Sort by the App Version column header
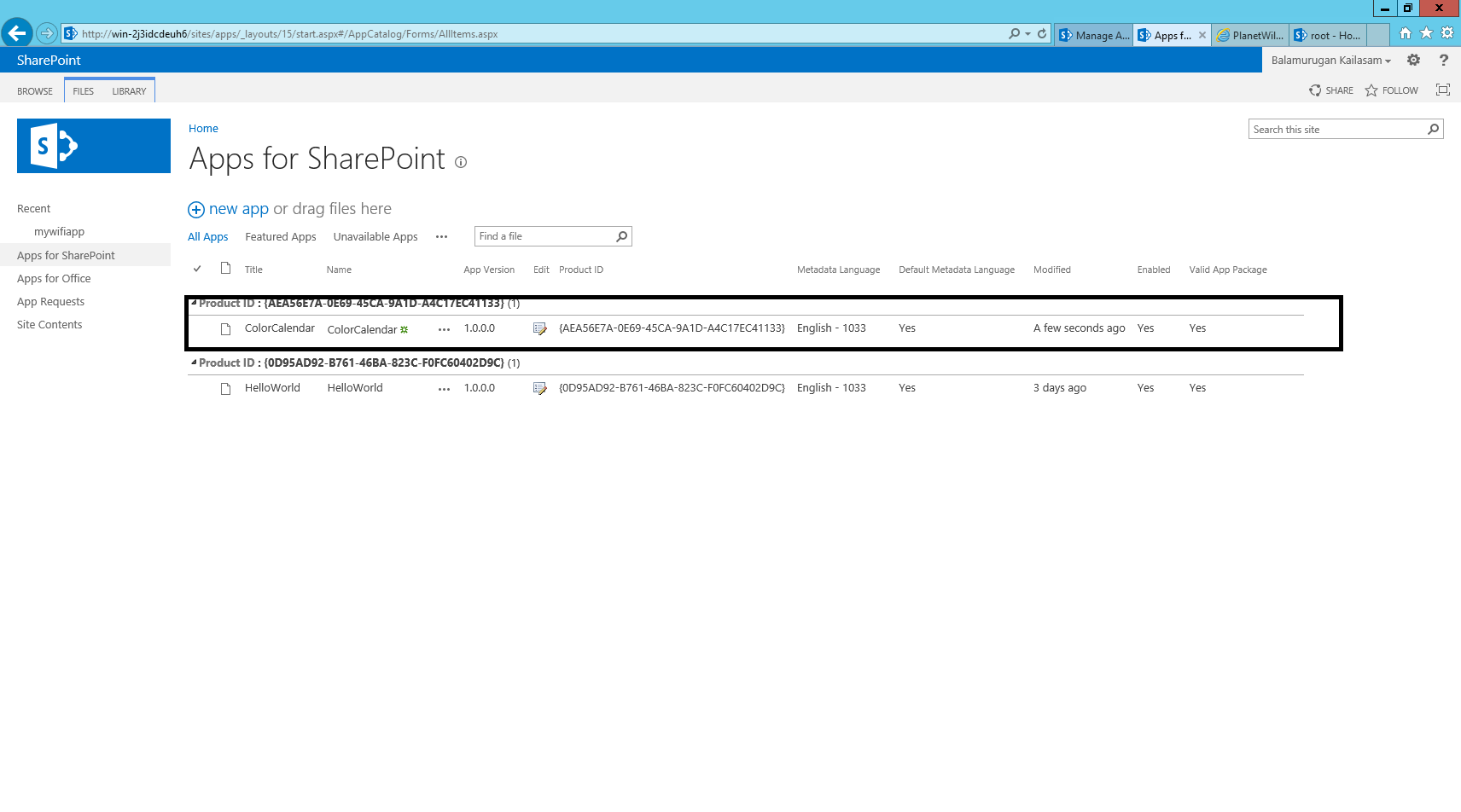The image size is (1461, 812). [489, 270]
